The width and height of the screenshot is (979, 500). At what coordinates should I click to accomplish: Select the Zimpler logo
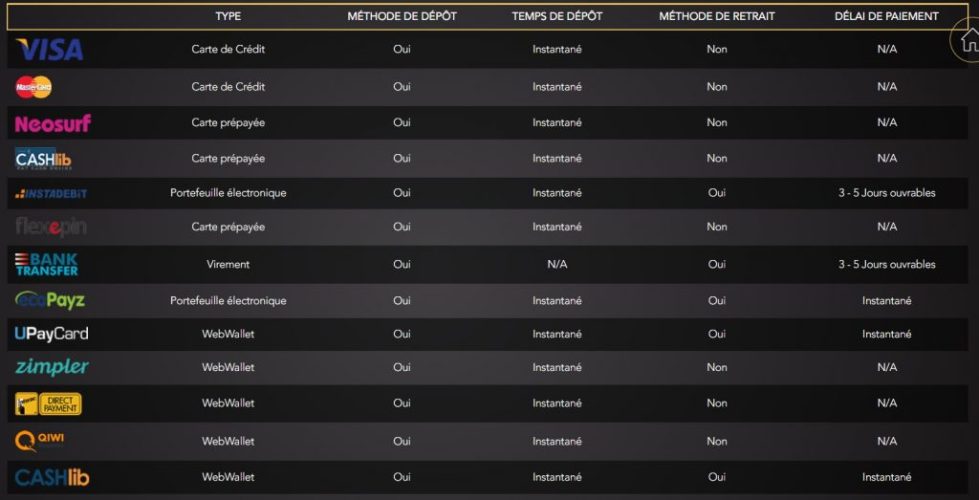click(x=52, y=368)
